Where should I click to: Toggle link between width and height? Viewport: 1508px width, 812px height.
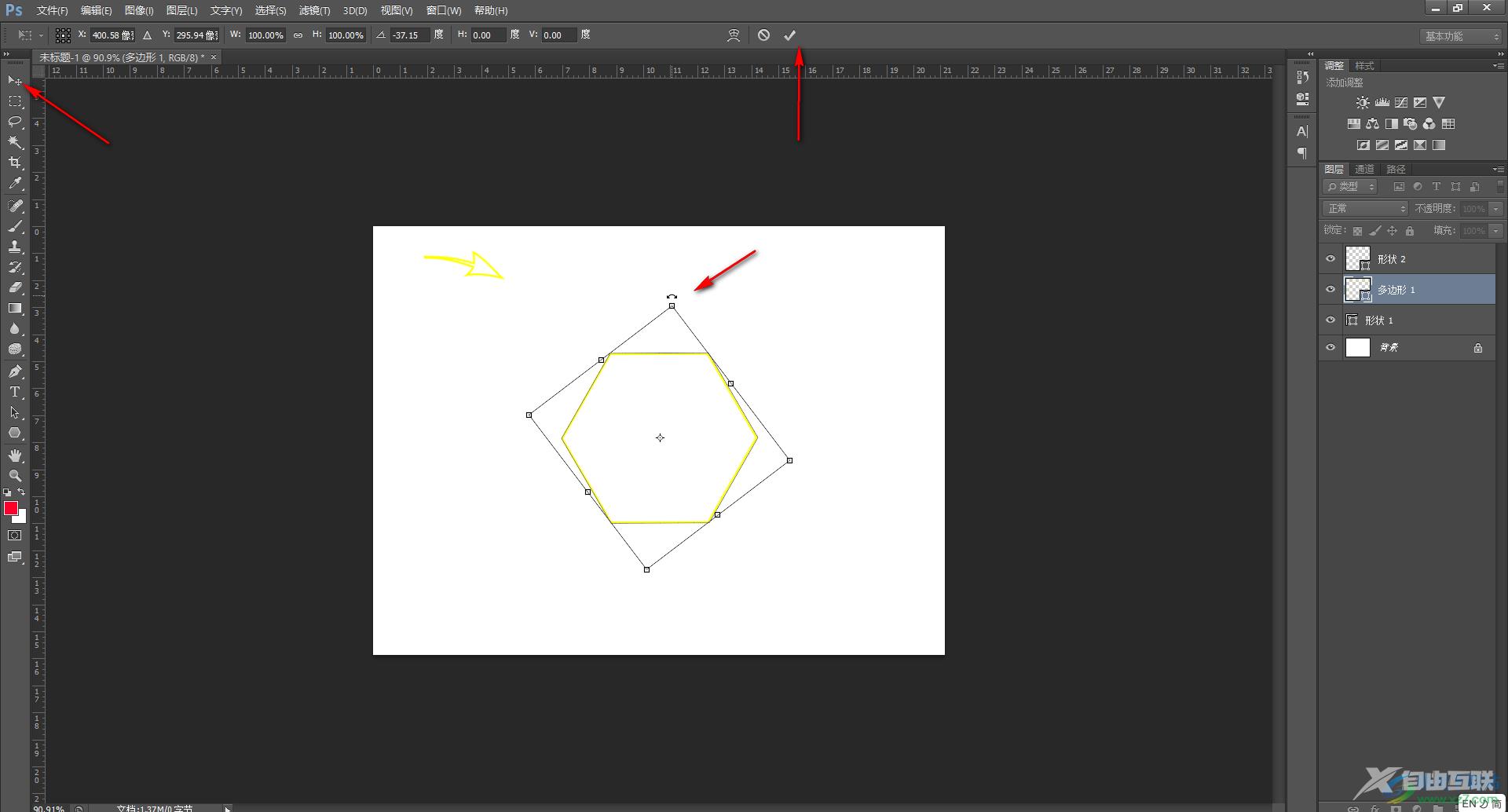point(298,35)
